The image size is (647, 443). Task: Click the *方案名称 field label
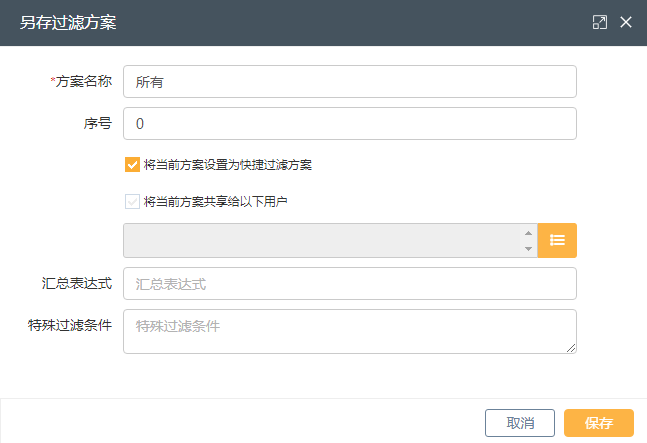[x=81, y=81]
